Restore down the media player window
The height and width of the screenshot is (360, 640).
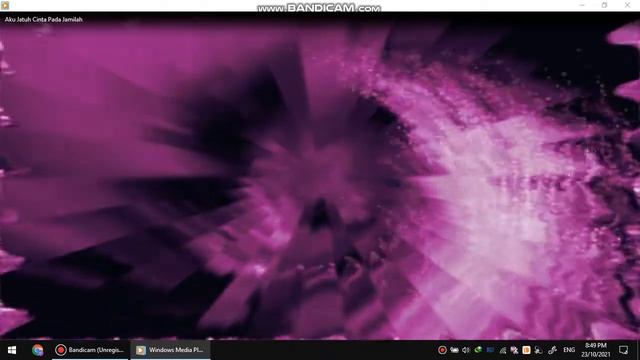604,5
